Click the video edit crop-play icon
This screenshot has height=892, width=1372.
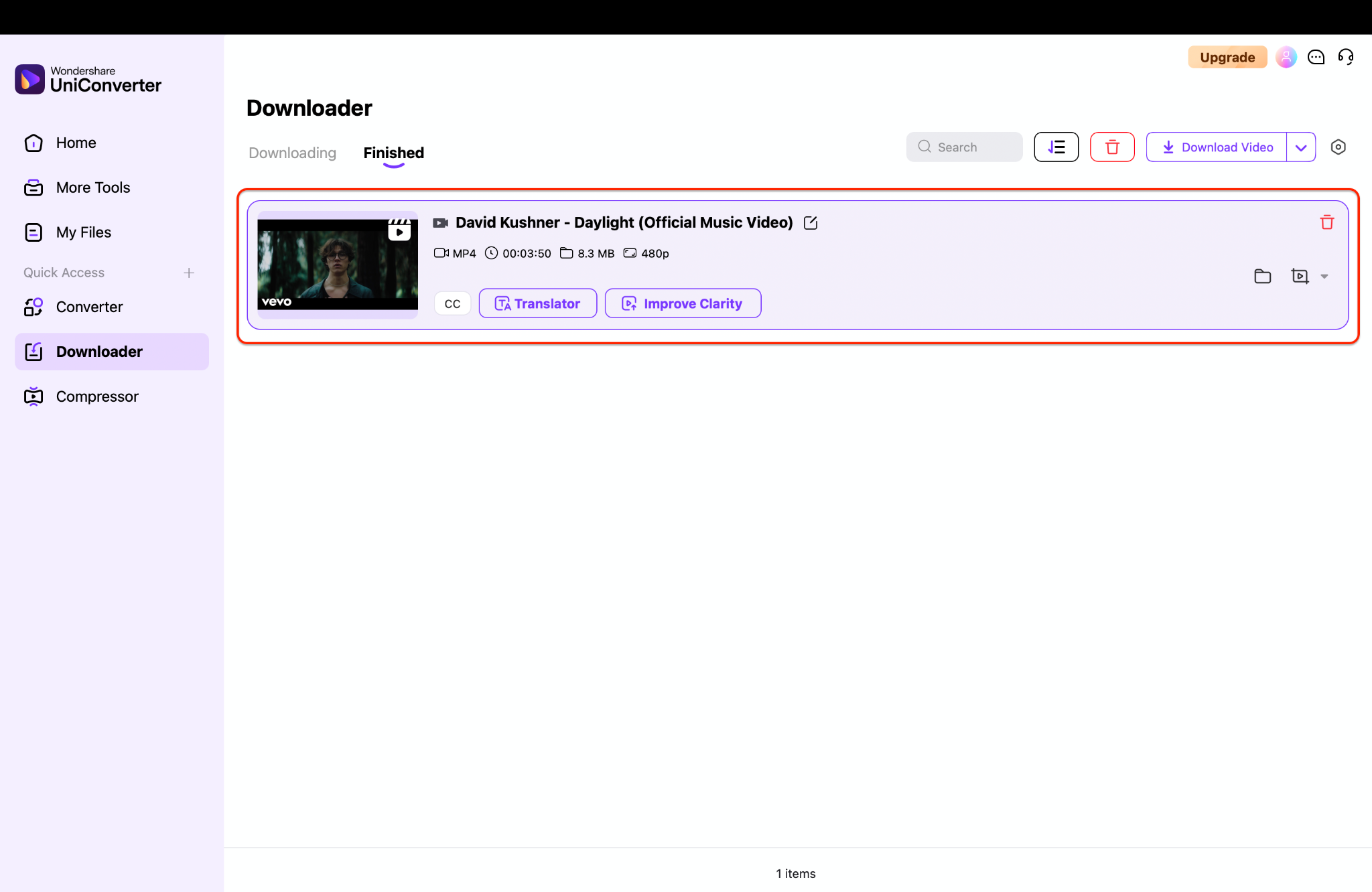coord(1300,276)
